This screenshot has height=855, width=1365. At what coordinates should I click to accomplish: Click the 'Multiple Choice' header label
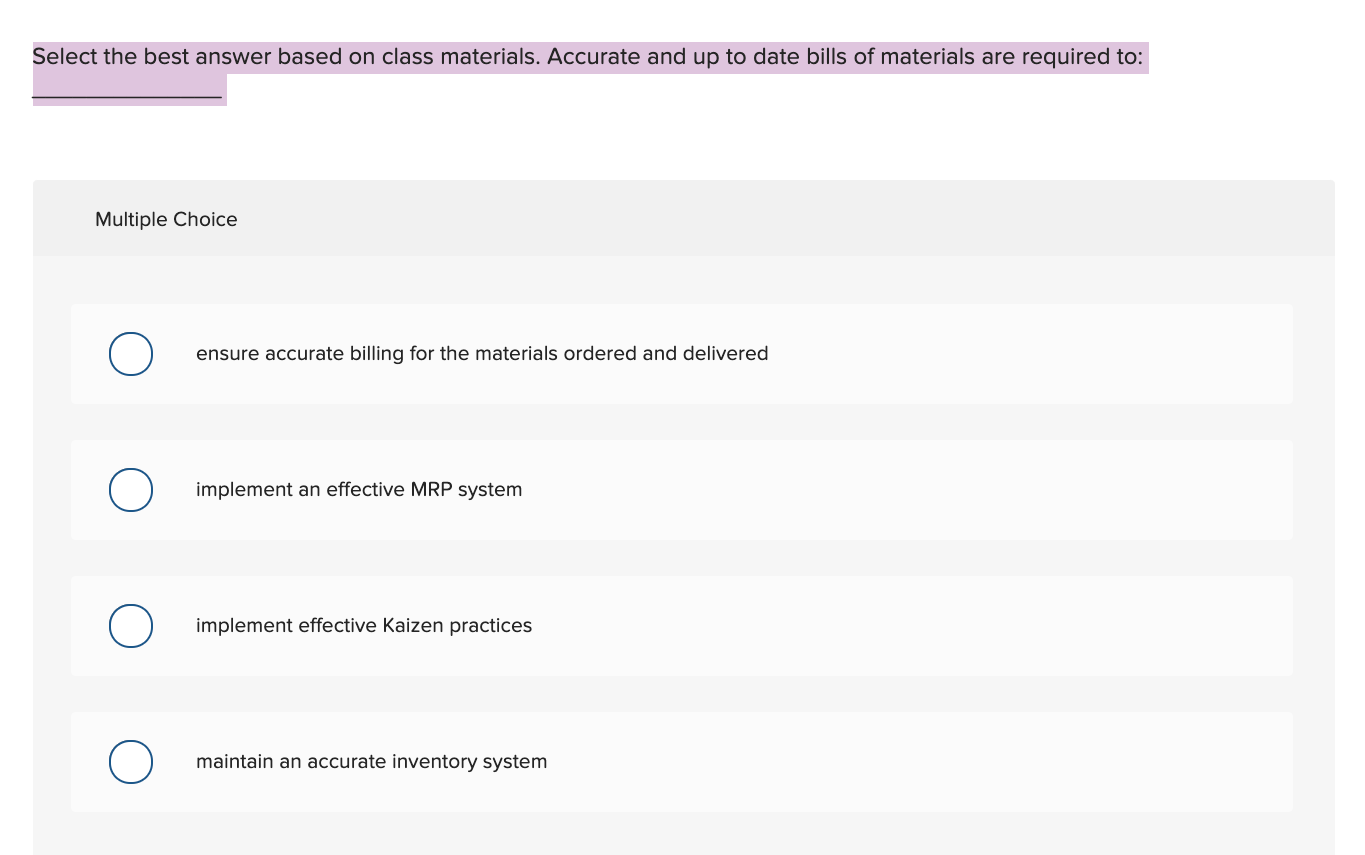tap(166, 219)
